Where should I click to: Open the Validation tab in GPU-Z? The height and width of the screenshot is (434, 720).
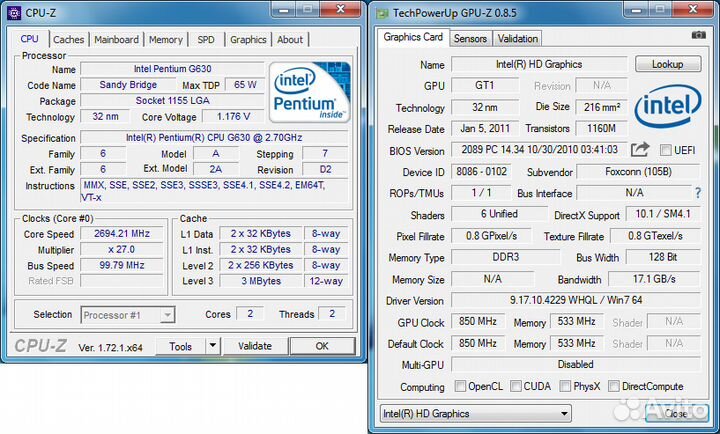coord(518,39)
